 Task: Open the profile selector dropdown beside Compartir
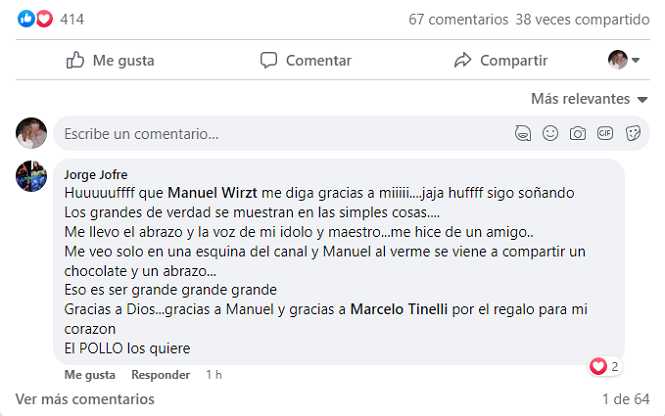click(x=624, y=60)
